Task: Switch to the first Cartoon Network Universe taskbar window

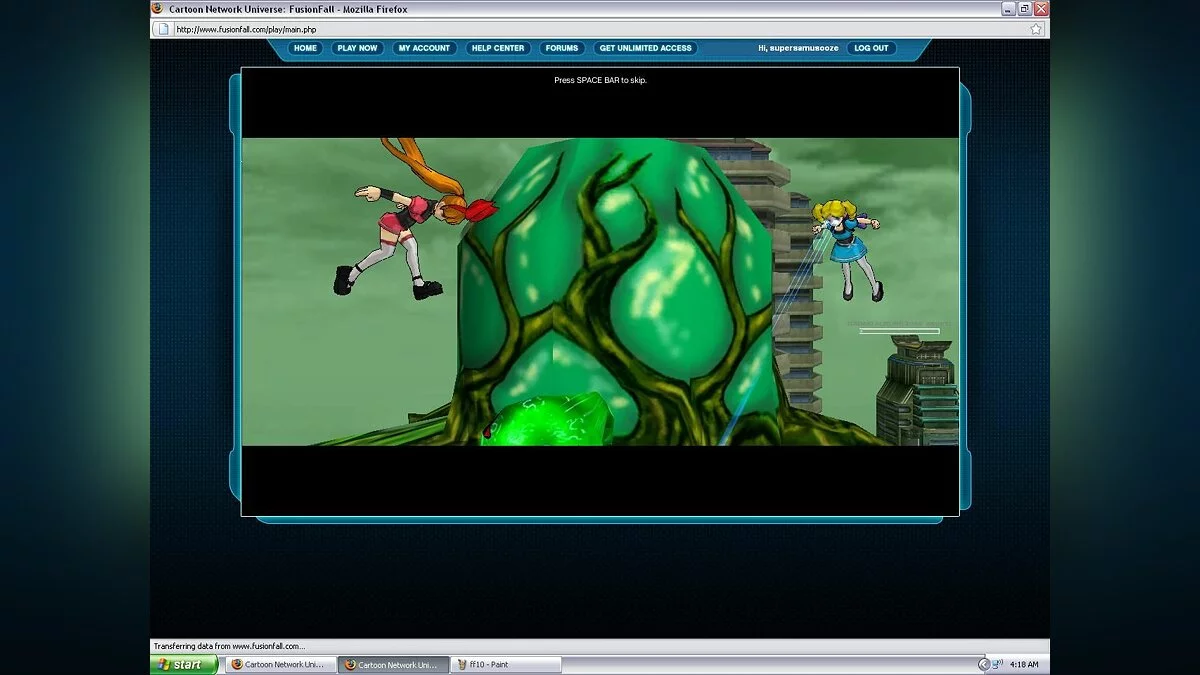Action: [x=279, y=664]
